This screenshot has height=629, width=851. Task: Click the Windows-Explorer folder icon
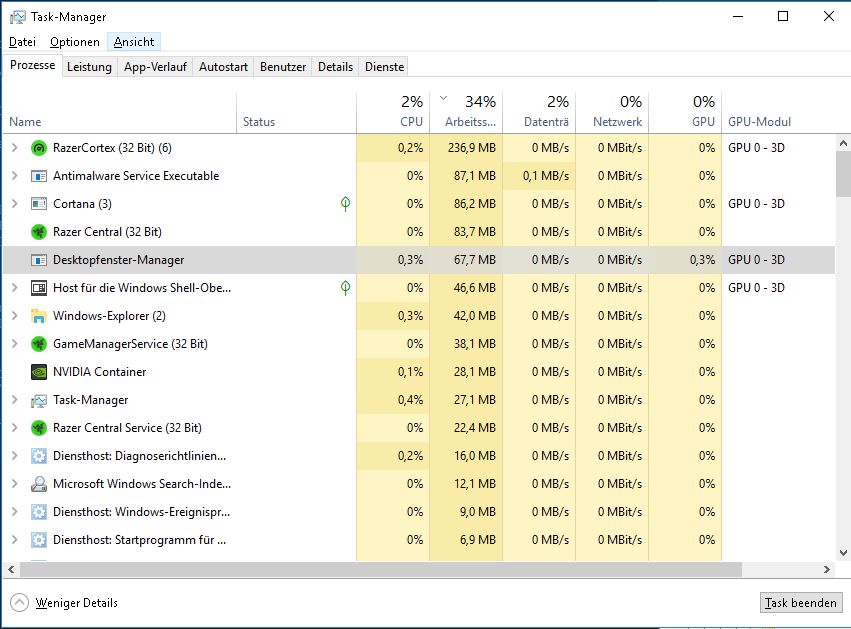click(39, 316)
